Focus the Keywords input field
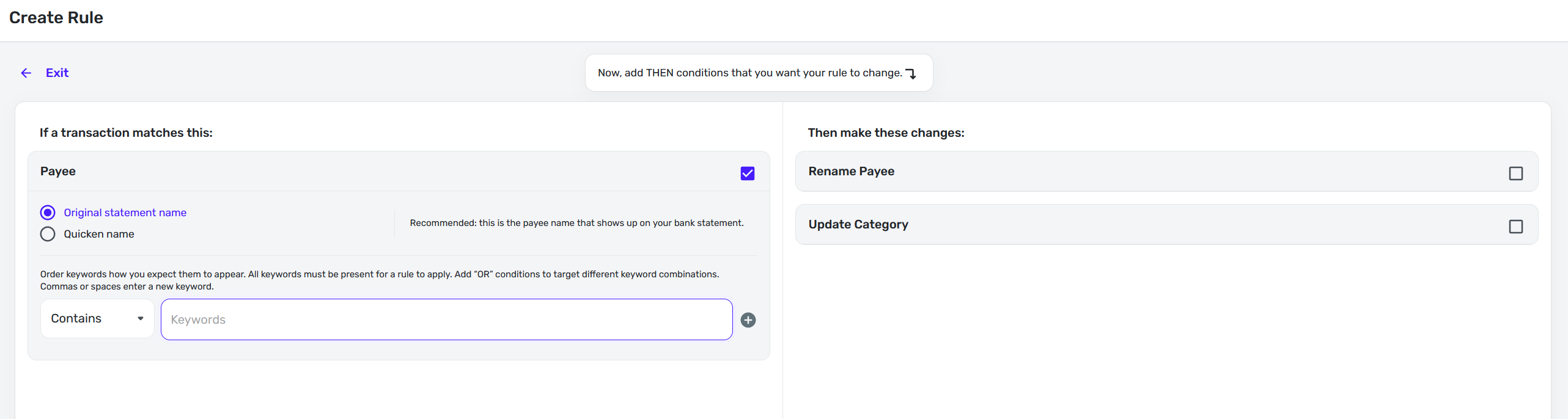 446,319
